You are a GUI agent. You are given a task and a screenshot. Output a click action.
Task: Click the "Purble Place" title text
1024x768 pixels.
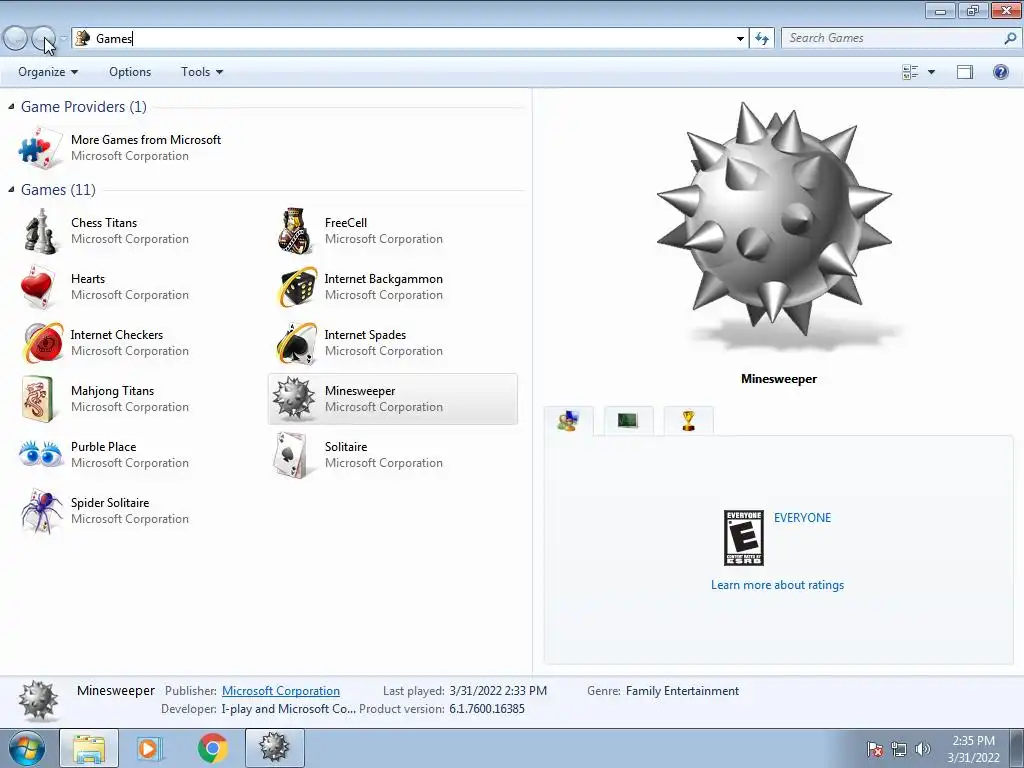(103, 446)
